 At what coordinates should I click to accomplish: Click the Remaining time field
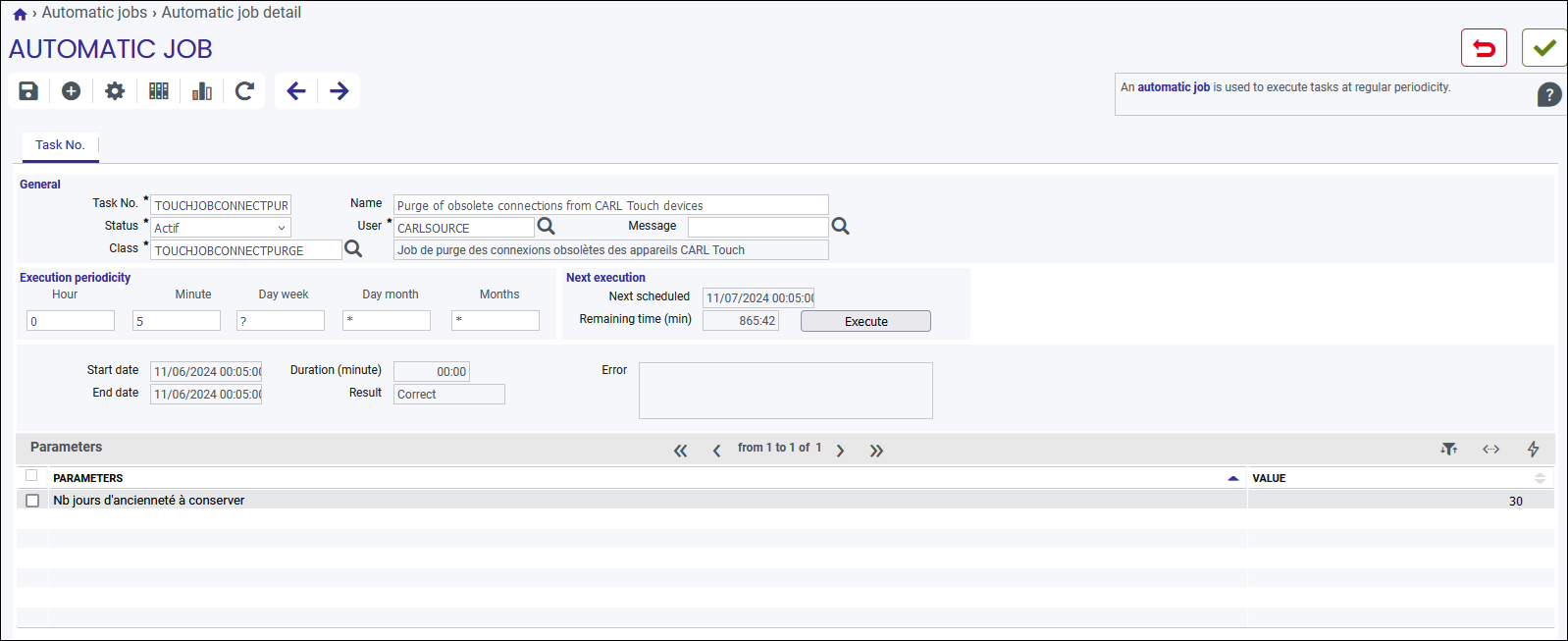tap(741, 321)
